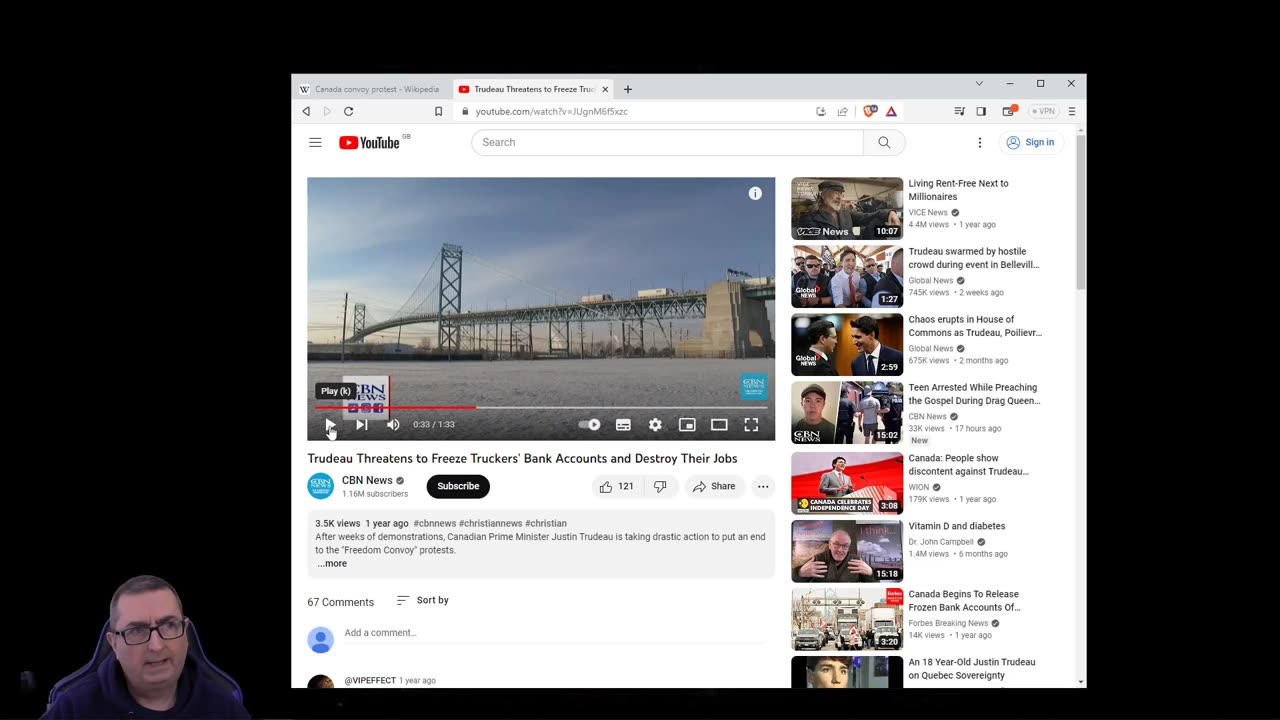1280x720 pixels.
Task: Focus the YouTube search box
Action: (x=667, y=142)
